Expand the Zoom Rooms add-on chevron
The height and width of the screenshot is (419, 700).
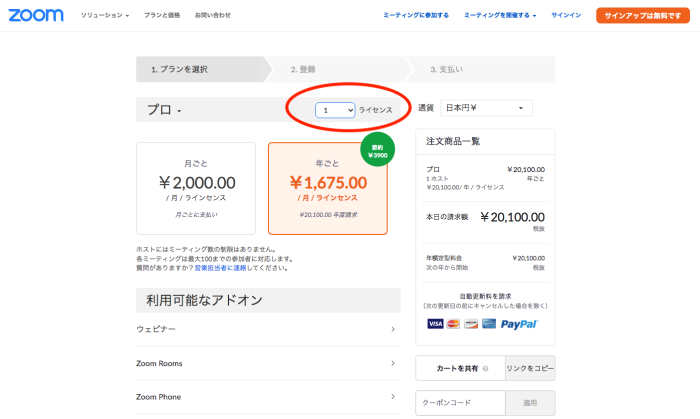pos(393,363)
